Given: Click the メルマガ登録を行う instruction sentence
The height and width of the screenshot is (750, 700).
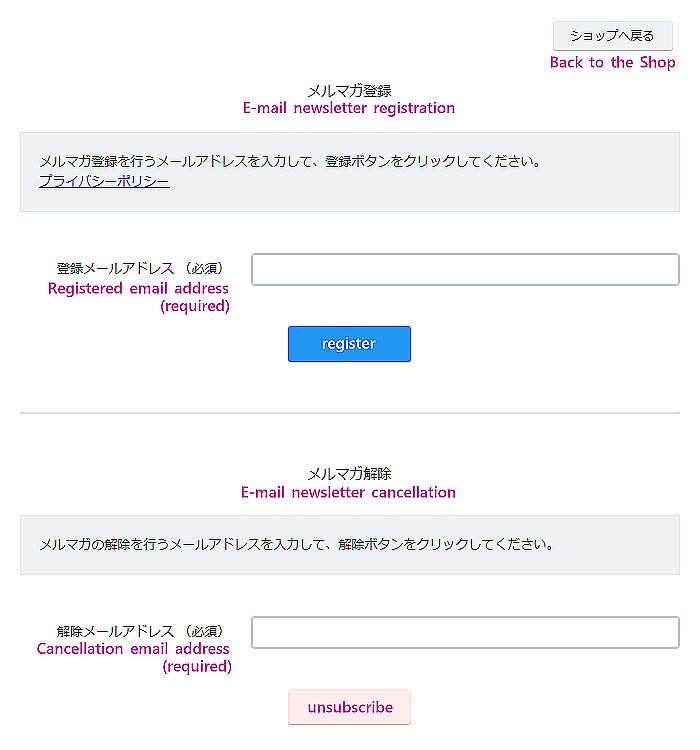Looking at the screenshot, I should 290,162.
